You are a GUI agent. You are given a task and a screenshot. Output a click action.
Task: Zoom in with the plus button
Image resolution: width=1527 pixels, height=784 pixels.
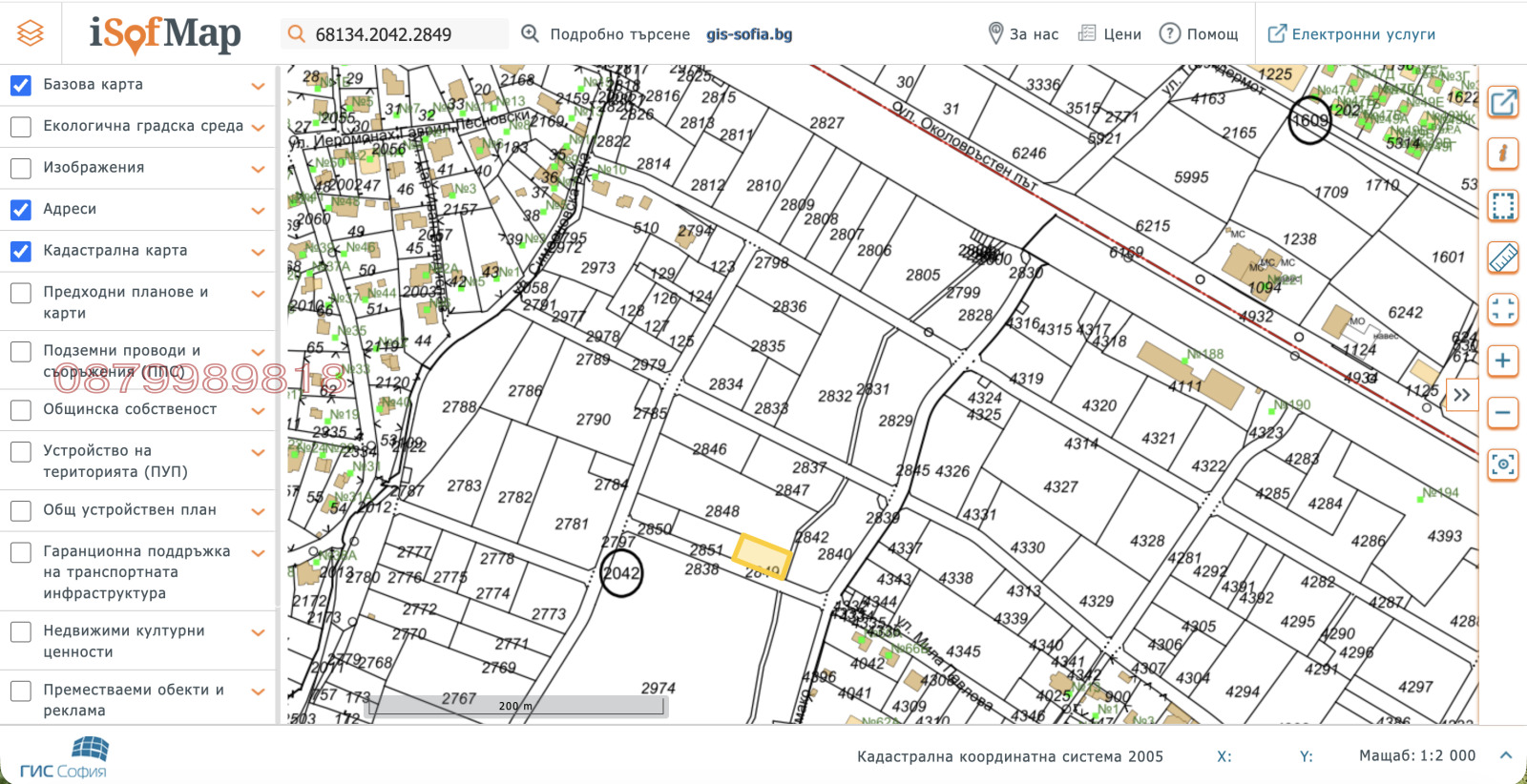click(1503, 361)
